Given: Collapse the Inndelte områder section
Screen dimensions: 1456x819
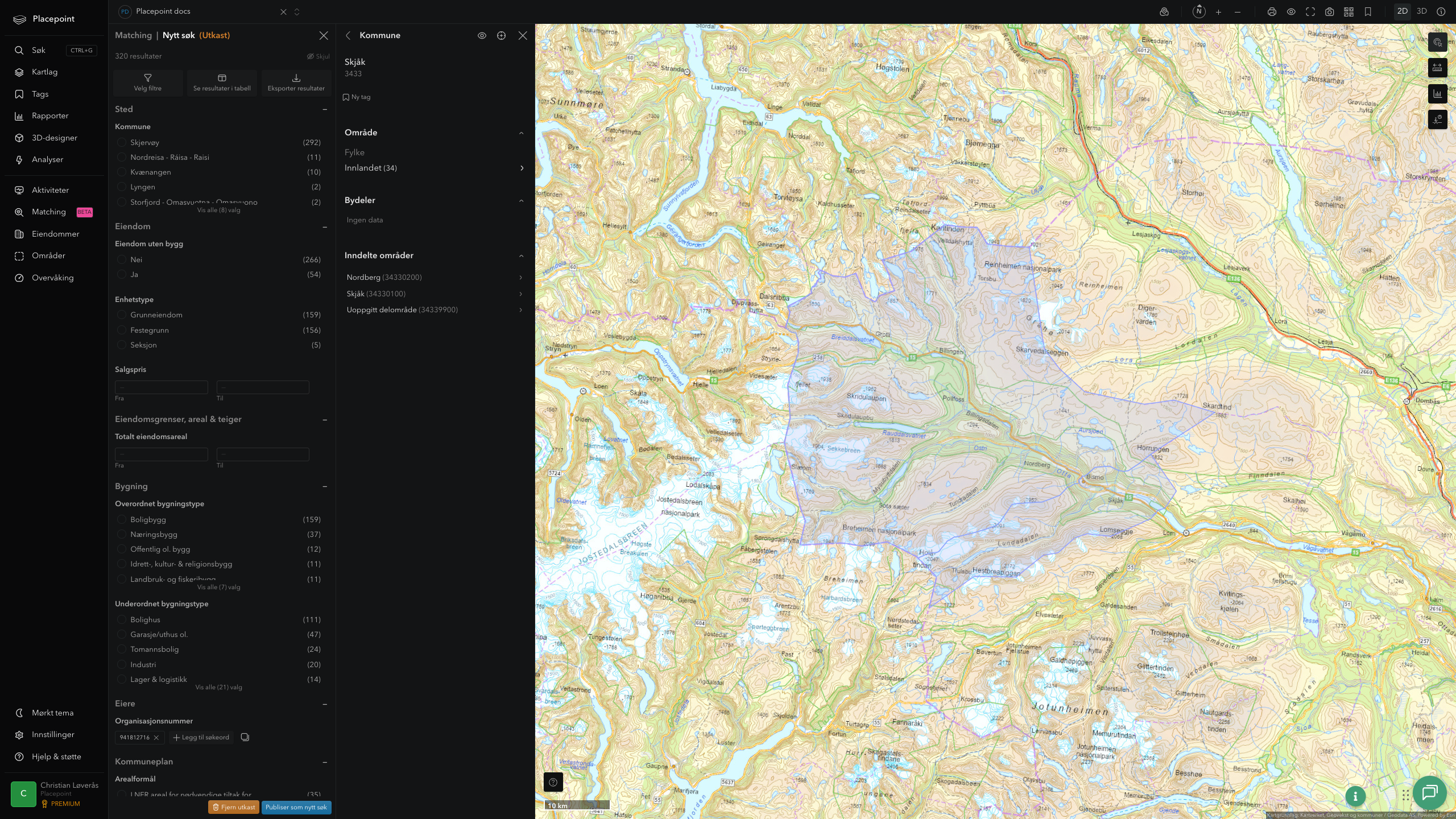Looking at the screenshot, I should 521,256.
